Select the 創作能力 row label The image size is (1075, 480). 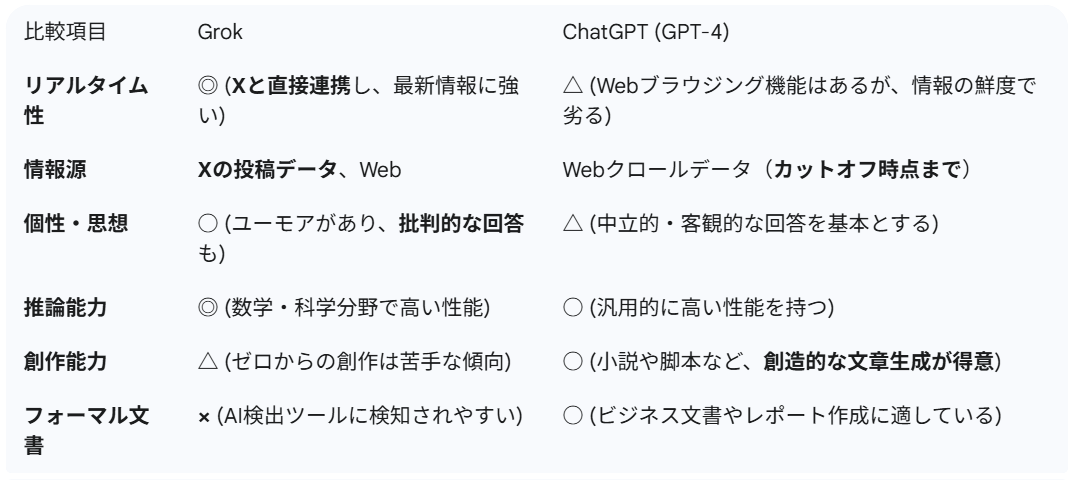coord(65,361)
